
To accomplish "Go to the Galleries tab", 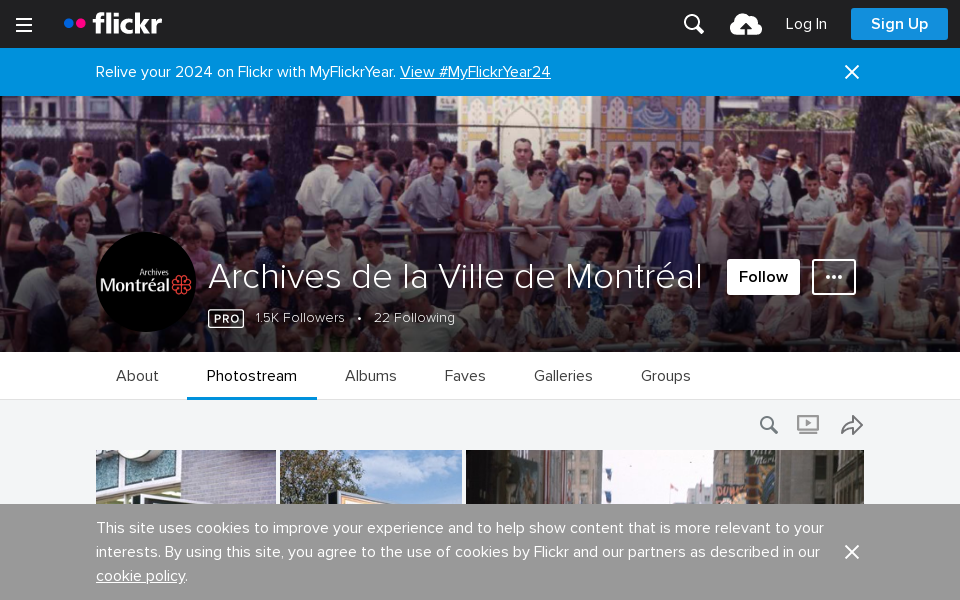I will click(563, 376).
